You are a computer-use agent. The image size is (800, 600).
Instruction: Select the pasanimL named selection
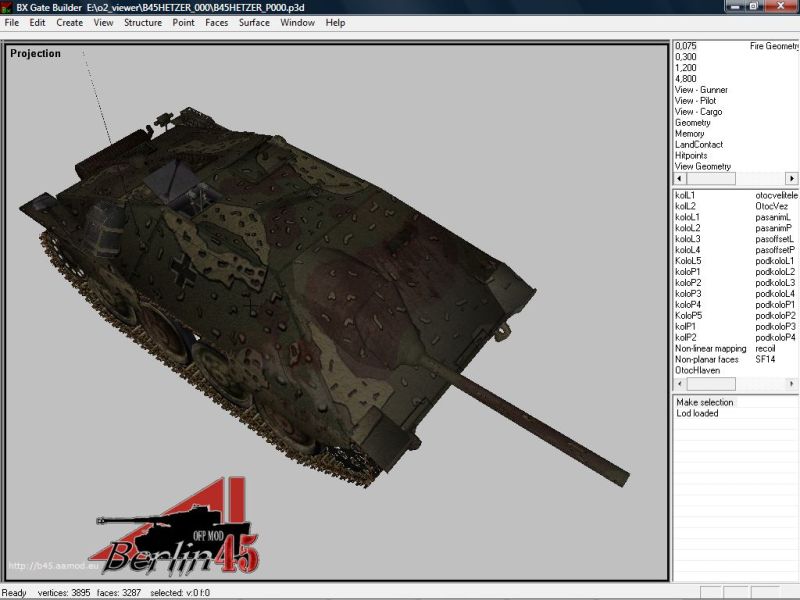[773, 217]
